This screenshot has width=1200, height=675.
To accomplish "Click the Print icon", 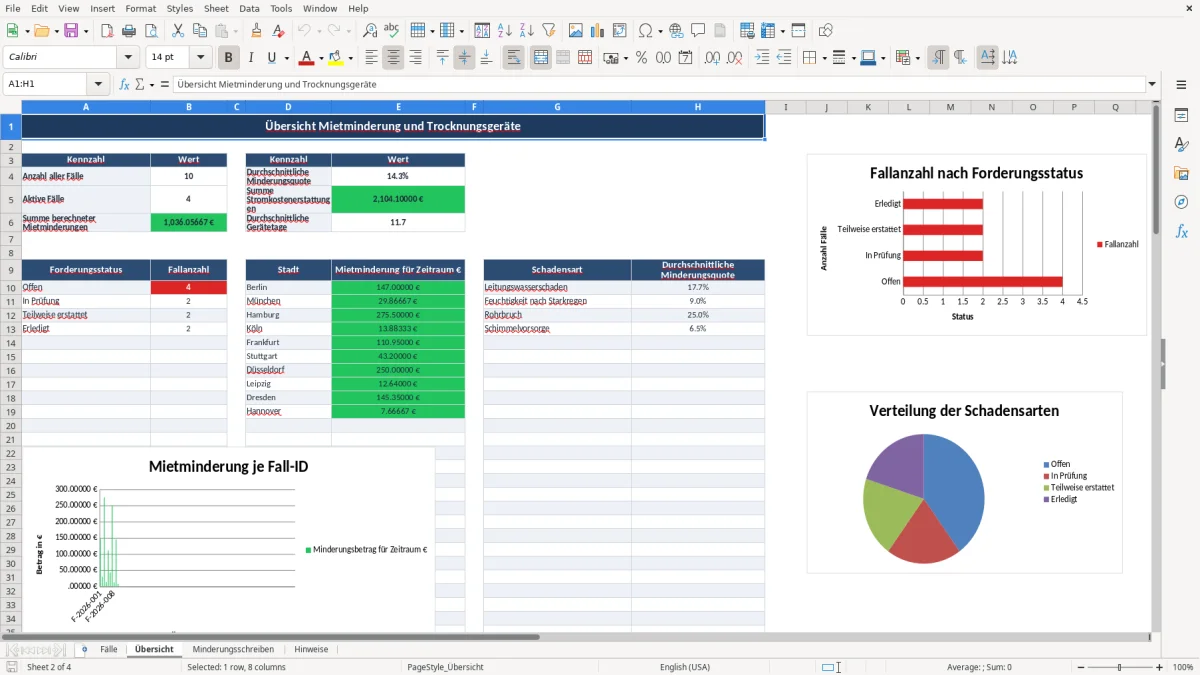I will click(129, 31).
